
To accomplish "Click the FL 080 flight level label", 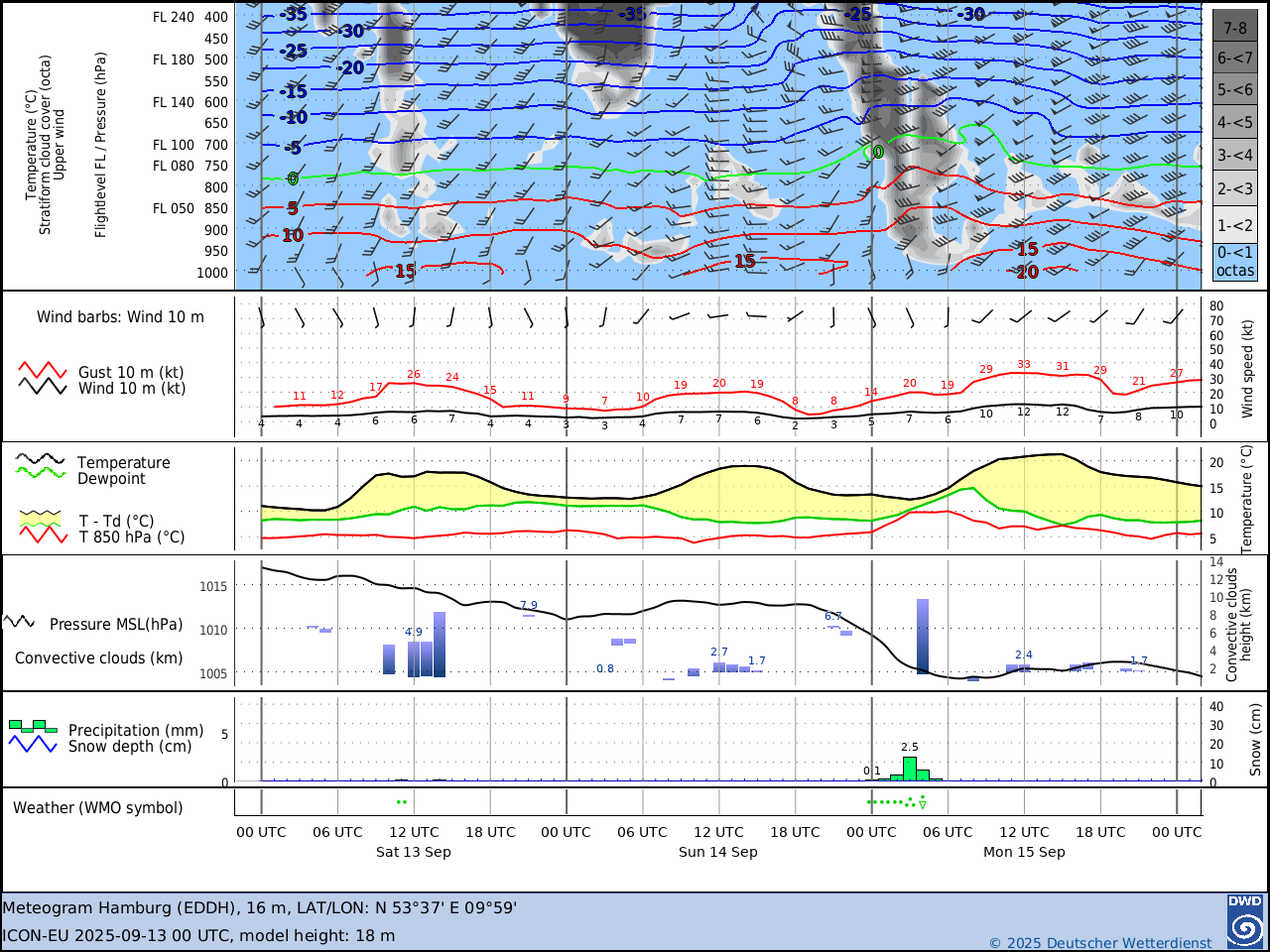I will (x=174, y=166).
